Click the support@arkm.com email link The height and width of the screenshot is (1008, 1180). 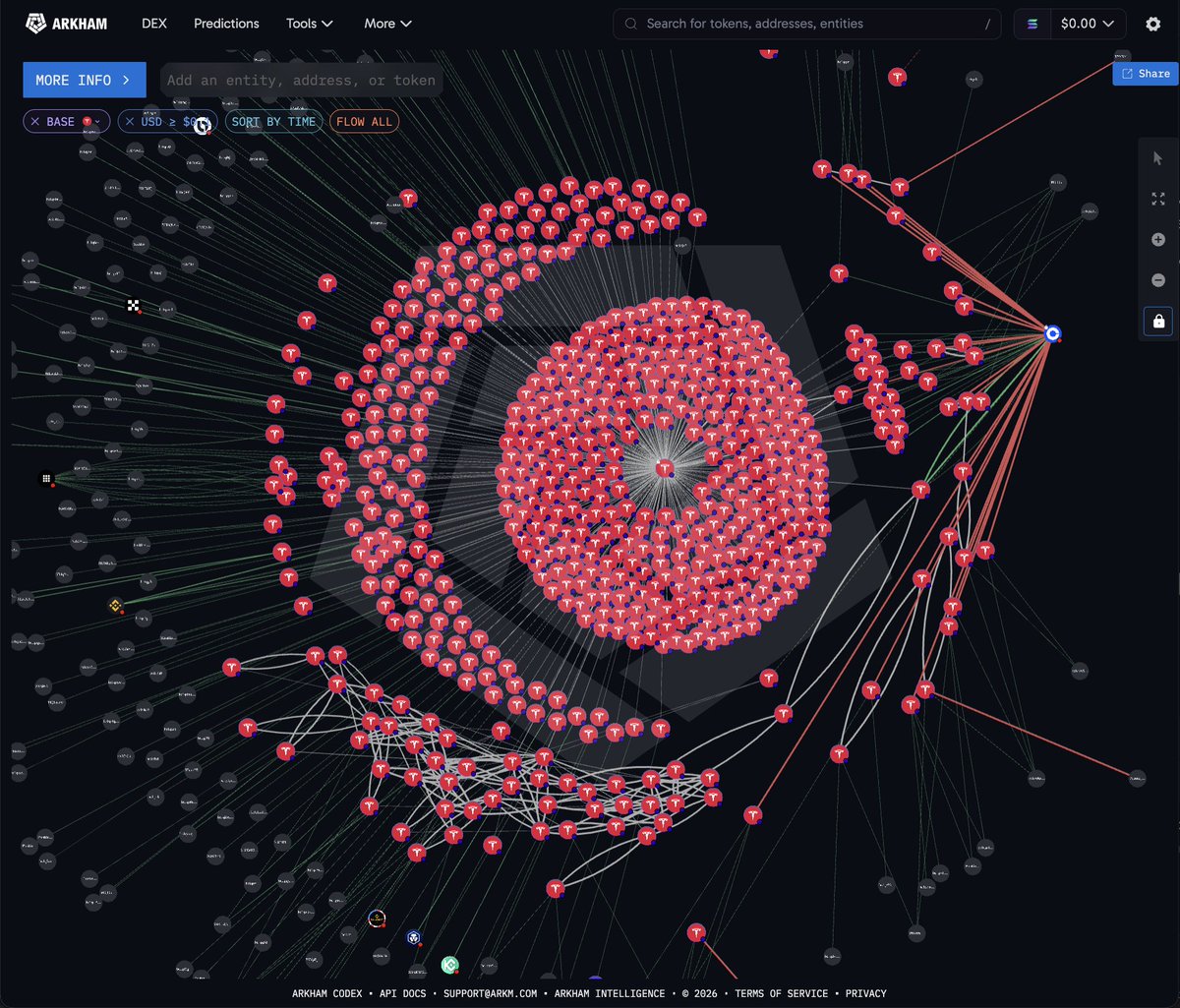click(x=490, y=993)
